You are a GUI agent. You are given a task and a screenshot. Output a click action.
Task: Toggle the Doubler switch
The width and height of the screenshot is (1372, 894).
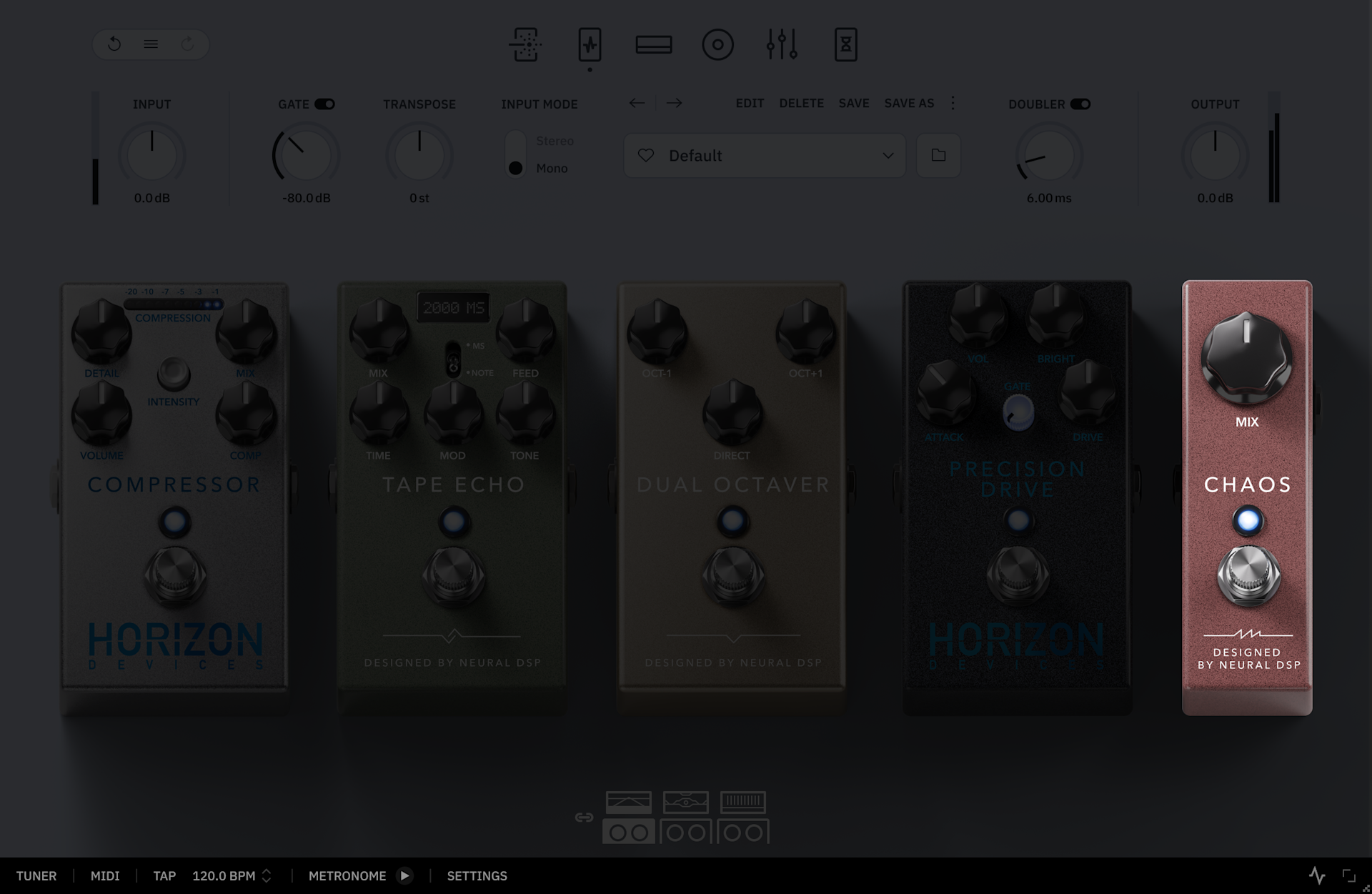pyautogui.click(x=1080, y=104)
